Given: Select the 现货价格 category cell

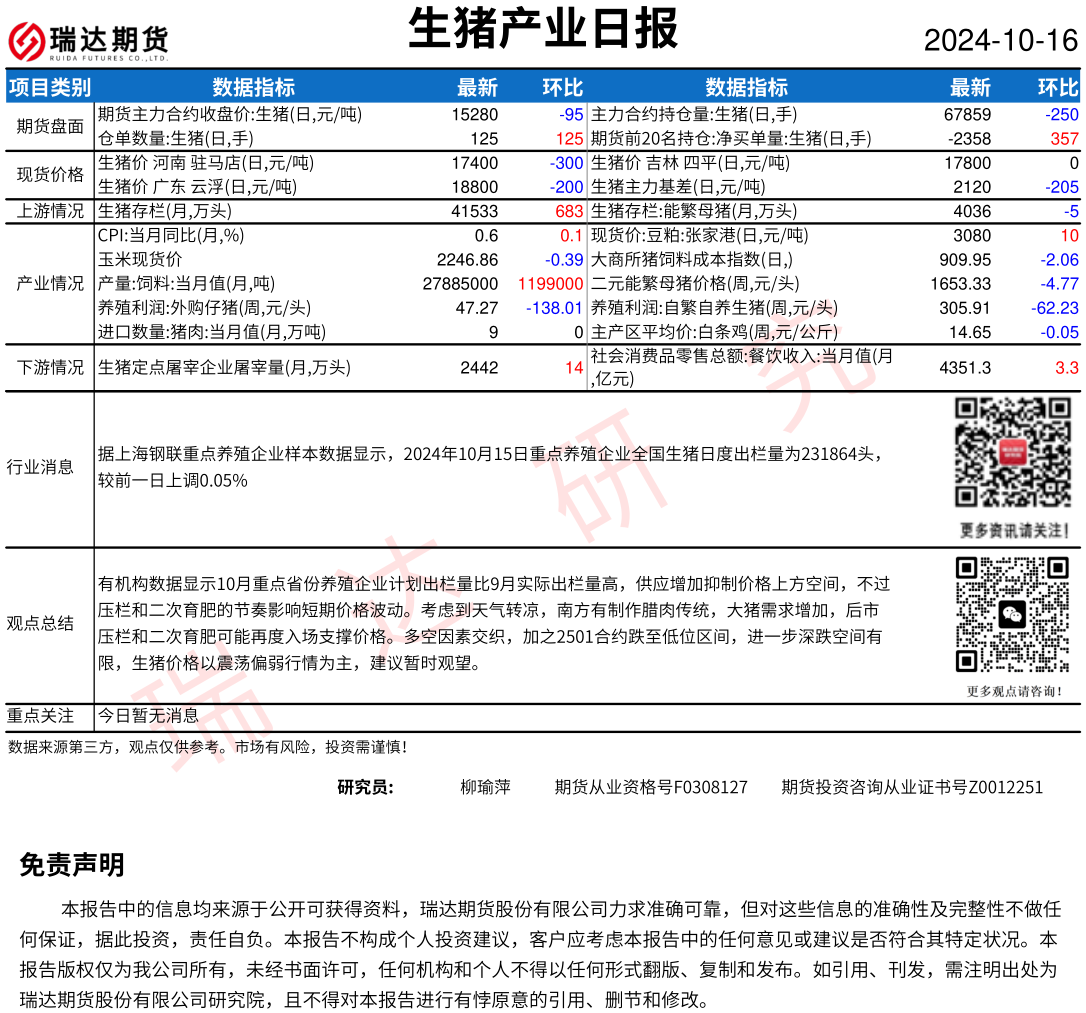Looking at the screenshot, I should tap(50, 175).
